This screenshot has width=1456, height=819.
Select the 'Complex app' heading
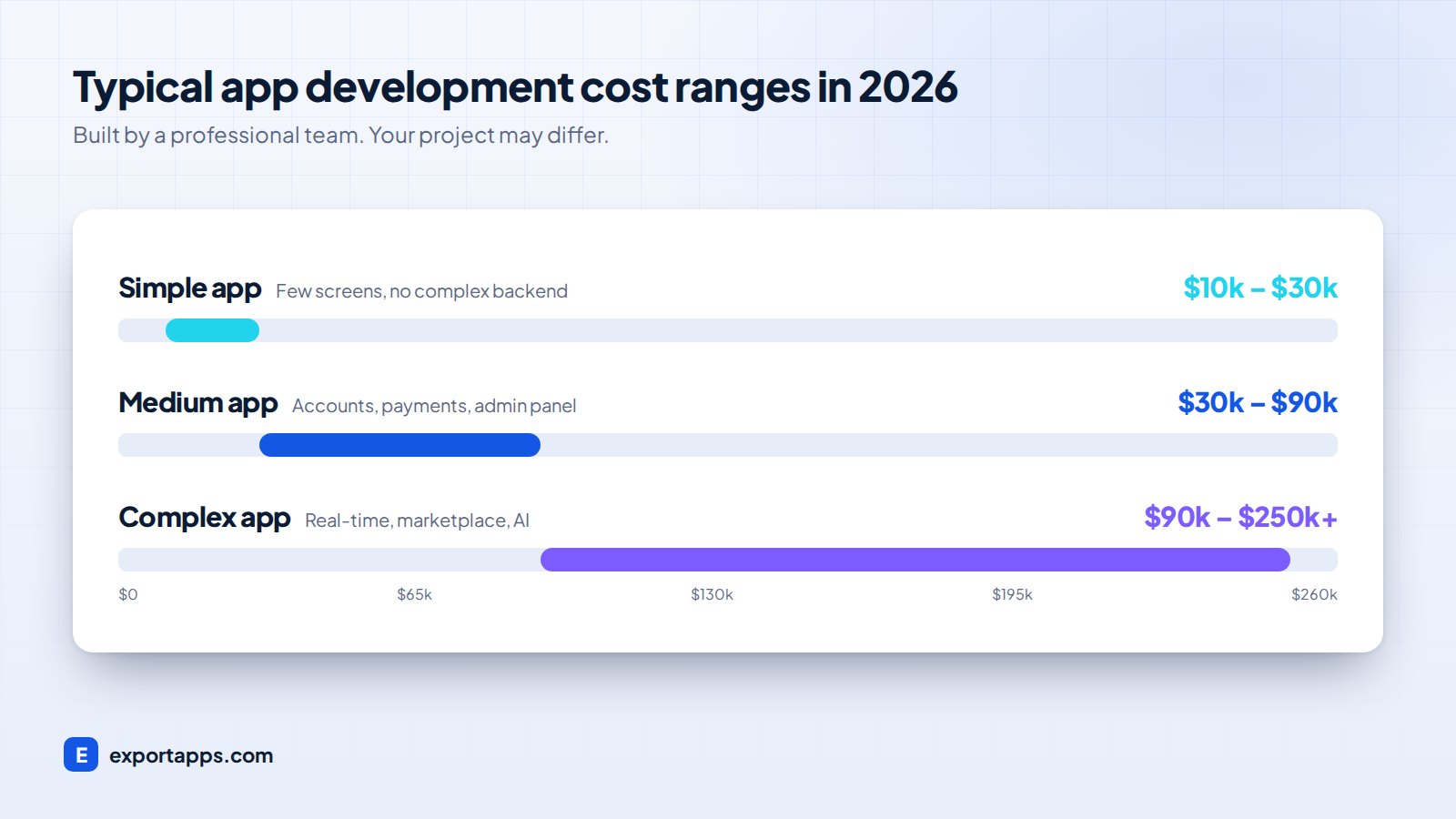205,518
